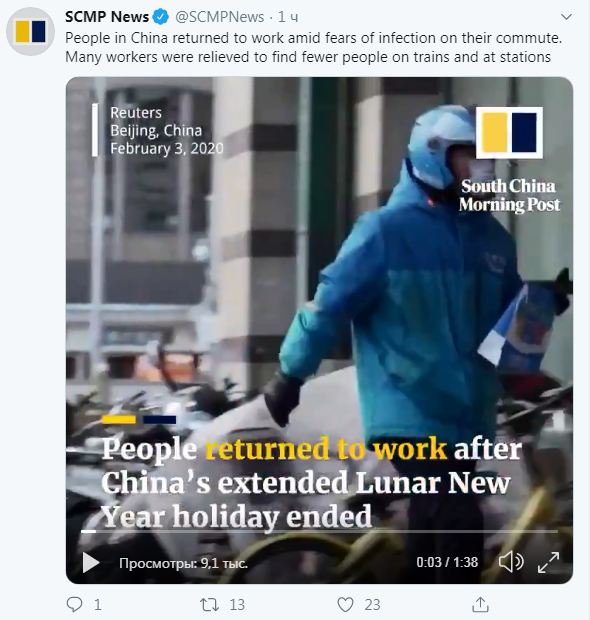
Task: Click the like count 23
Action: pyautogui.click(x=373, y=605)
